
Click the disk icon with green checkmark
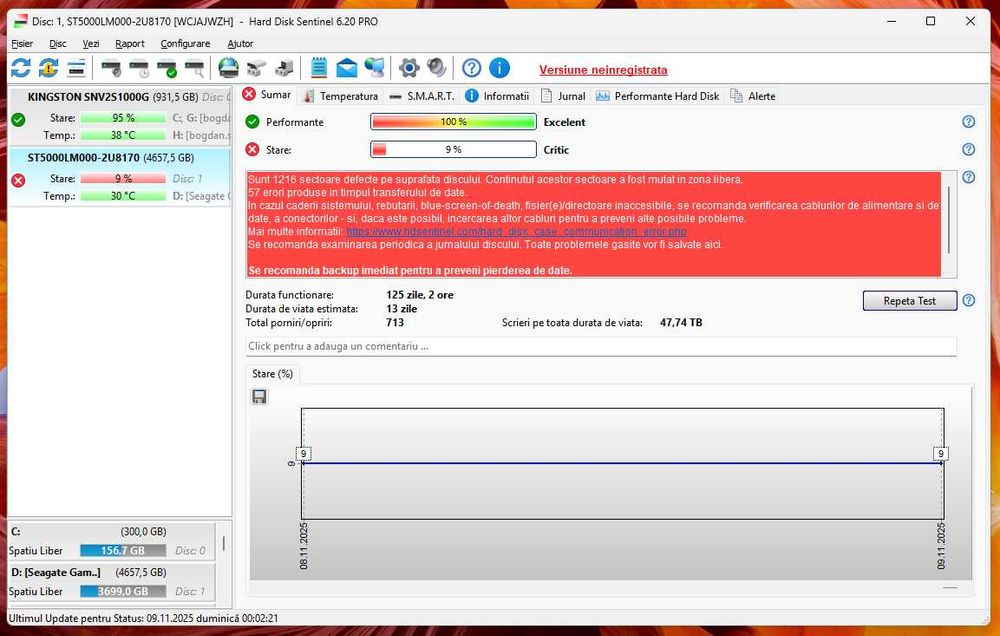(x=167, y=68)
